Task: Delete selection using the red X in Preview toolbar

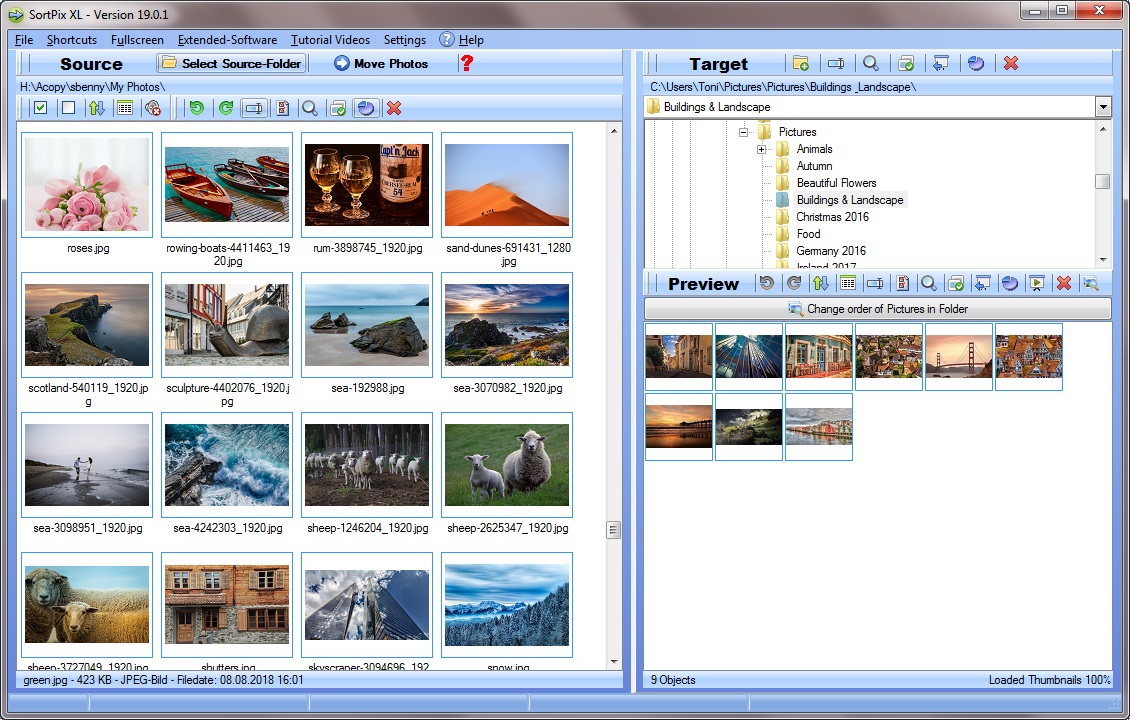Action: 1063,283
